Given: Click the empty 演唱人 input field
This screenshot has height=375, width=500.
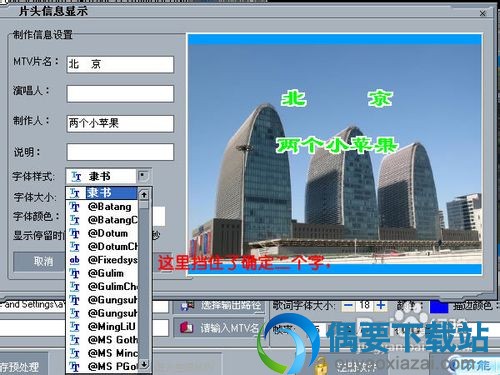Looking at the screenshot, I should point(120,94).
